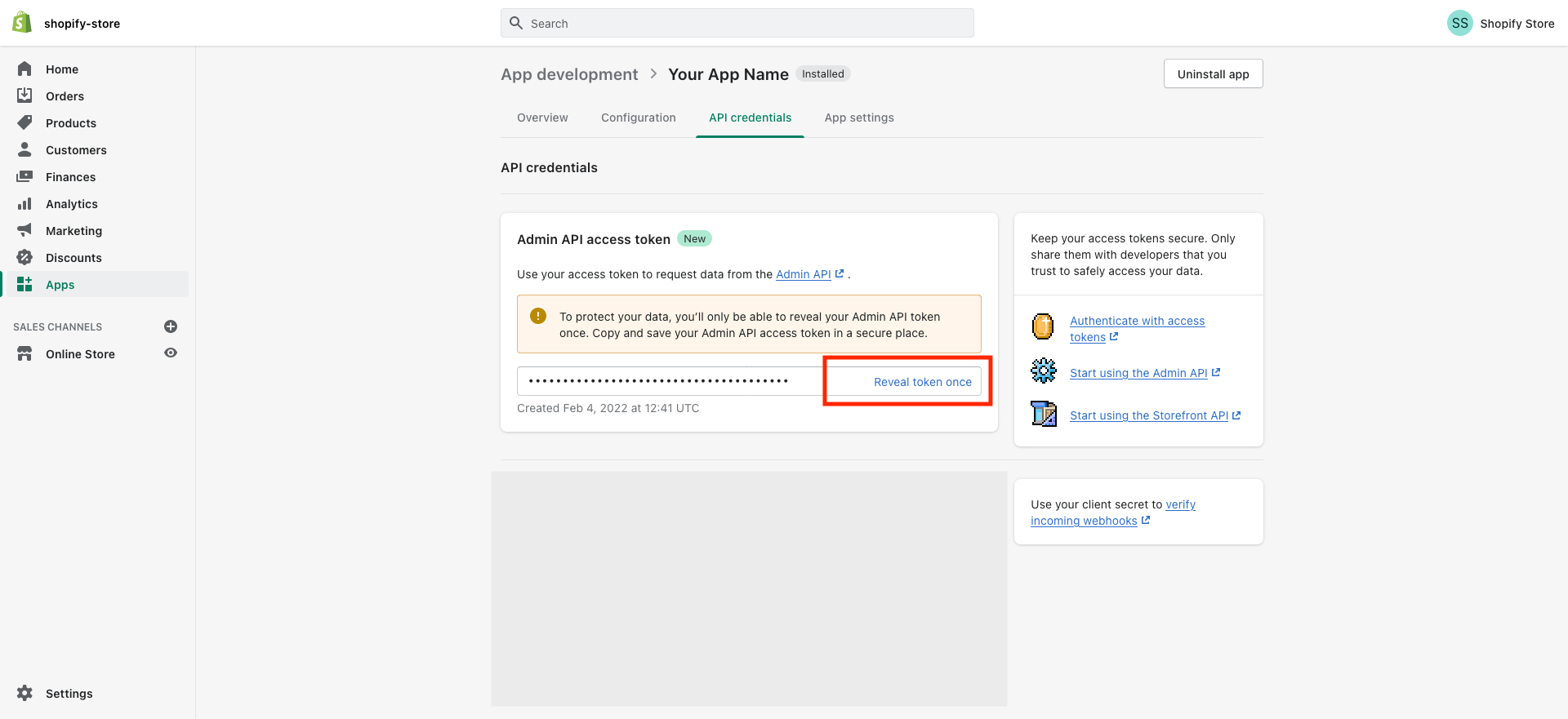Click the external-link icon after incoming webhooks

coord(1145,520)
